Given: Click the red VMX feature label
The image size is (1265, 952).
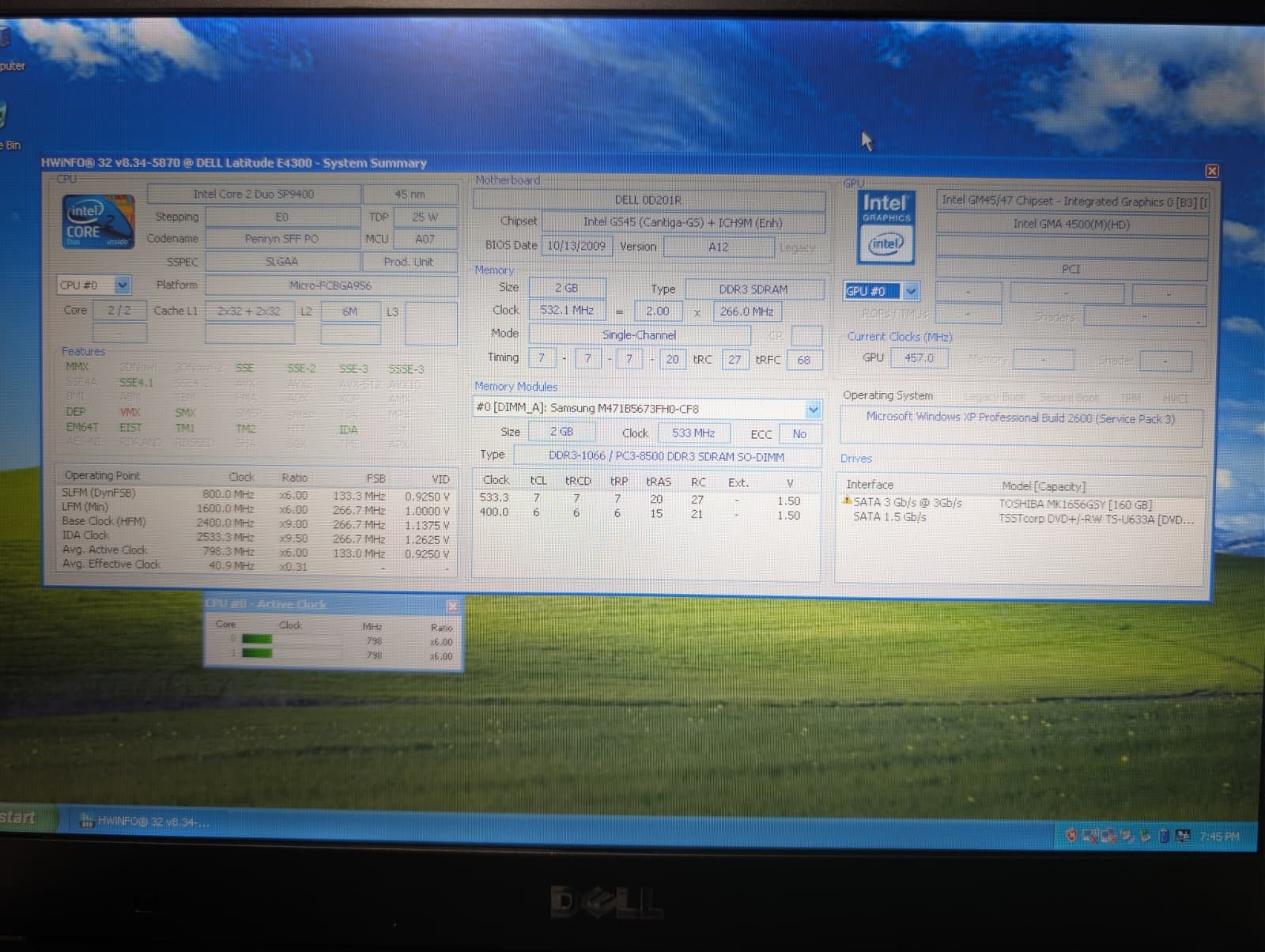Looking at the screenshot, I should tap(130, 412).
